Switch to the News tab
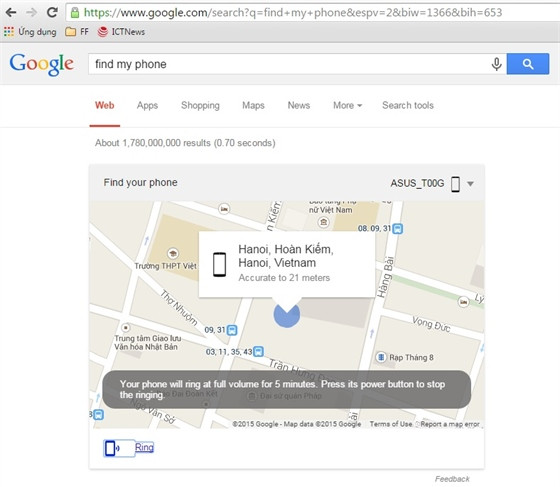The width and height of the screenshot is (560, 487). point(299,105)
